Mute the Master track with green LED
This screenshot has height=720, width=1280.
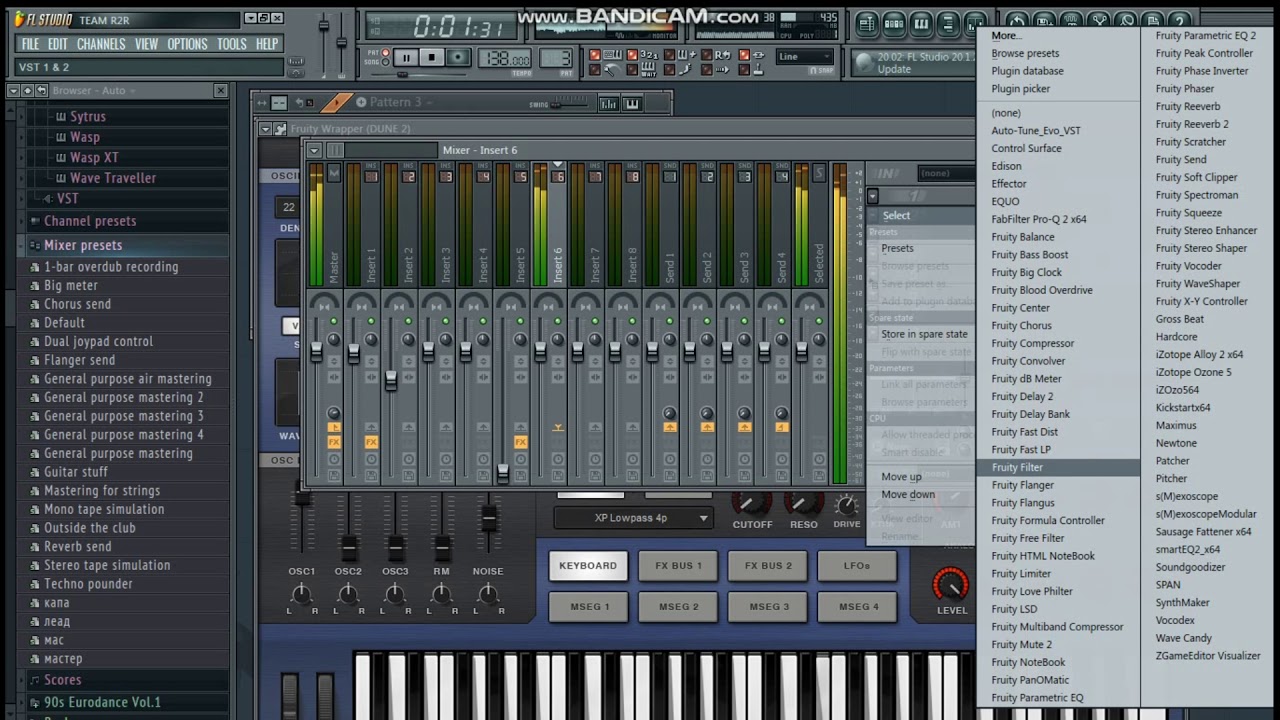(x=334, y=321)
